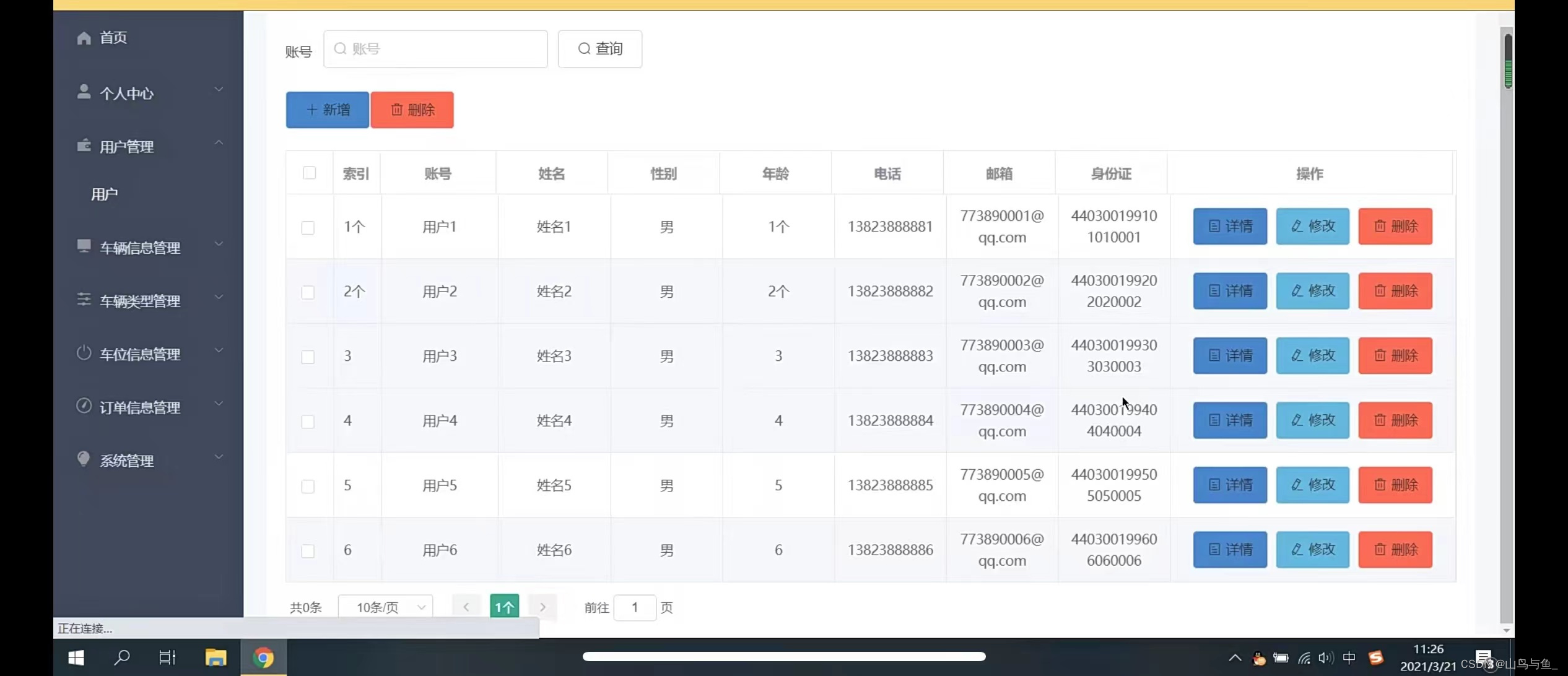Image resolution: width=1568 pixels, height=676 pixels.
Task: Click the 前往 page number input
Action: point(635,607)
